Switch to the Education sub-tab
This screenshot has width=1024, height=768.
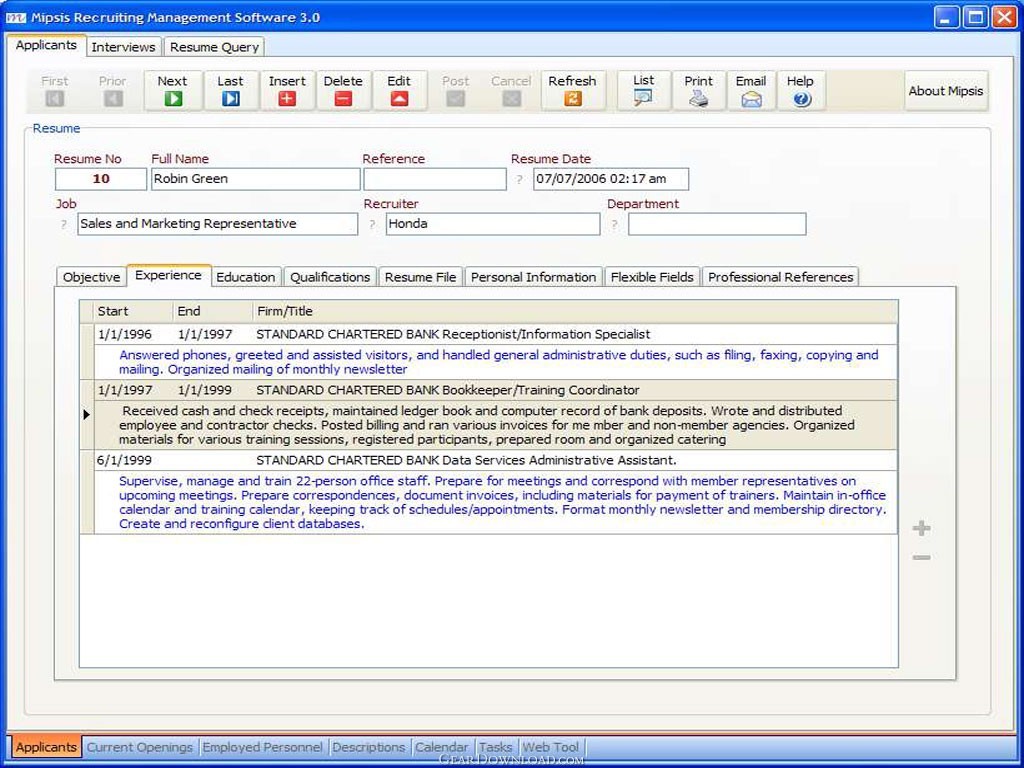point(246,277)
